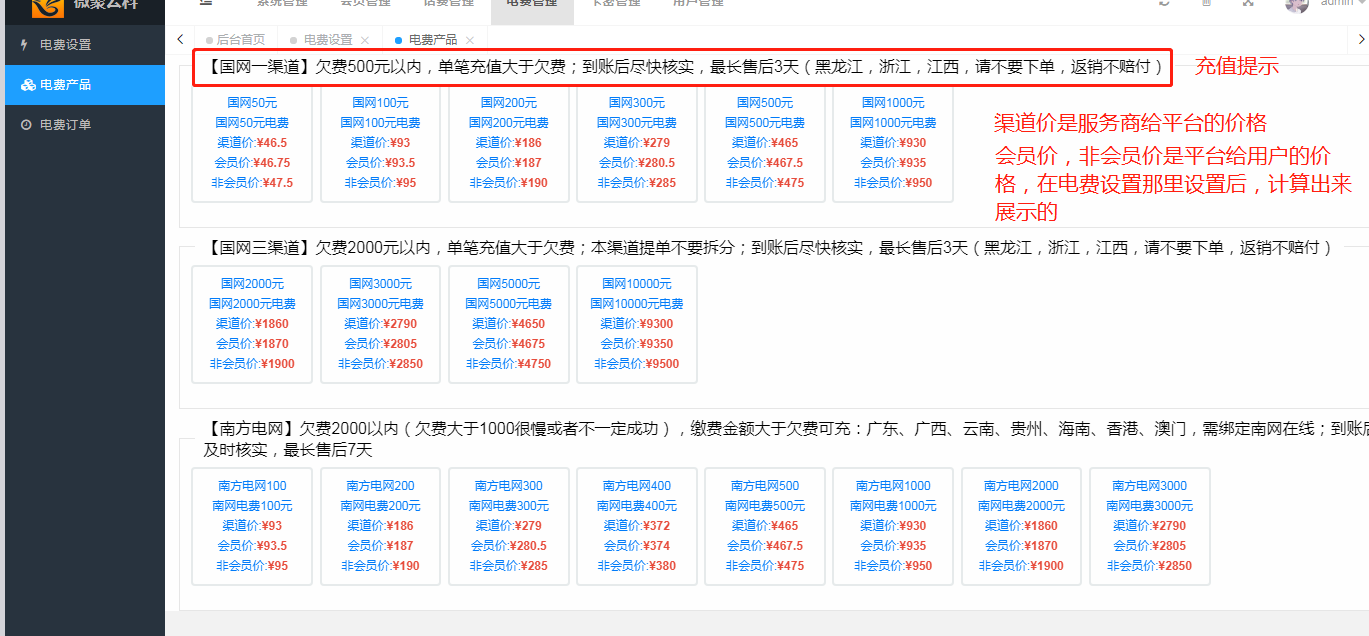Activate the 电费产品 page tab
The height and width of the screenshot is (636, 1369).
(432, 40)
